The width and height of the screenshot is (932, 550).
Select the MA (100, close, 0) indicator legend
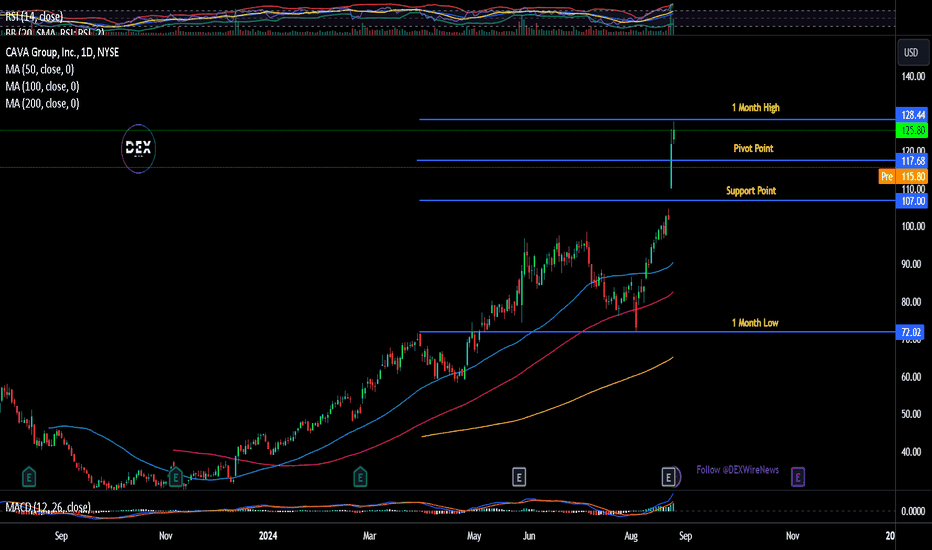coord(42,87)
